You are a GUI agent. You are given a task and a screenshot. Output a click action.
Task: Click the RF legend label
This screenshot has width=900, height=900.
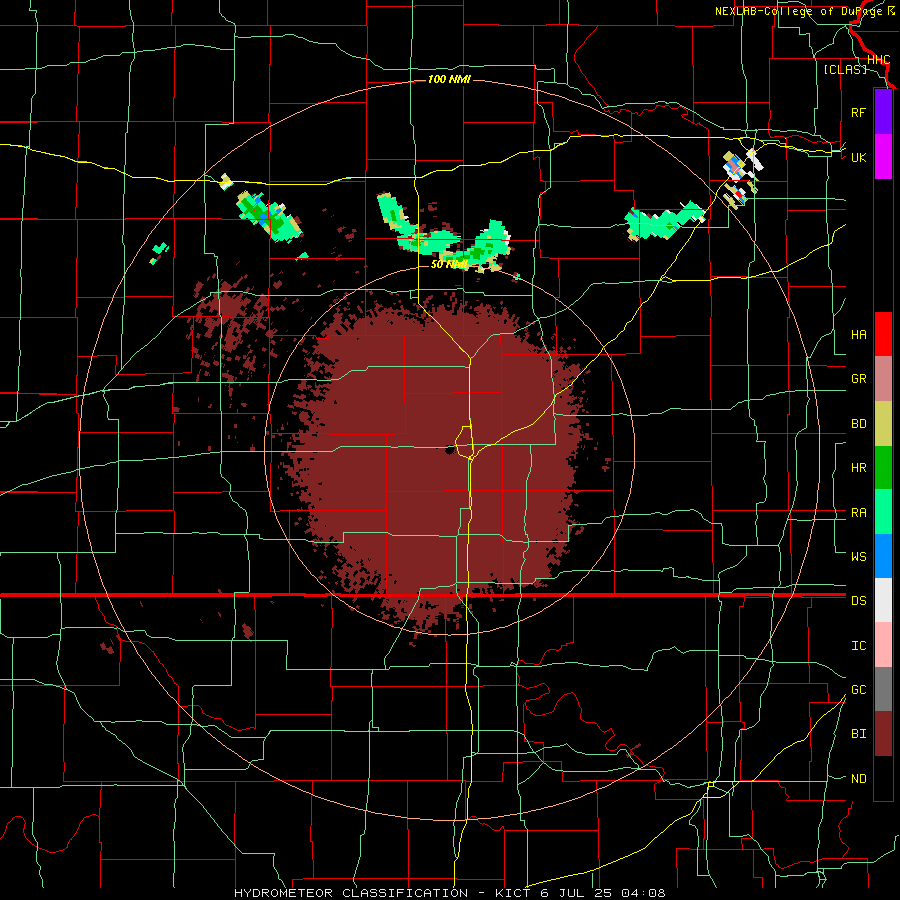[x=858, y=112]
